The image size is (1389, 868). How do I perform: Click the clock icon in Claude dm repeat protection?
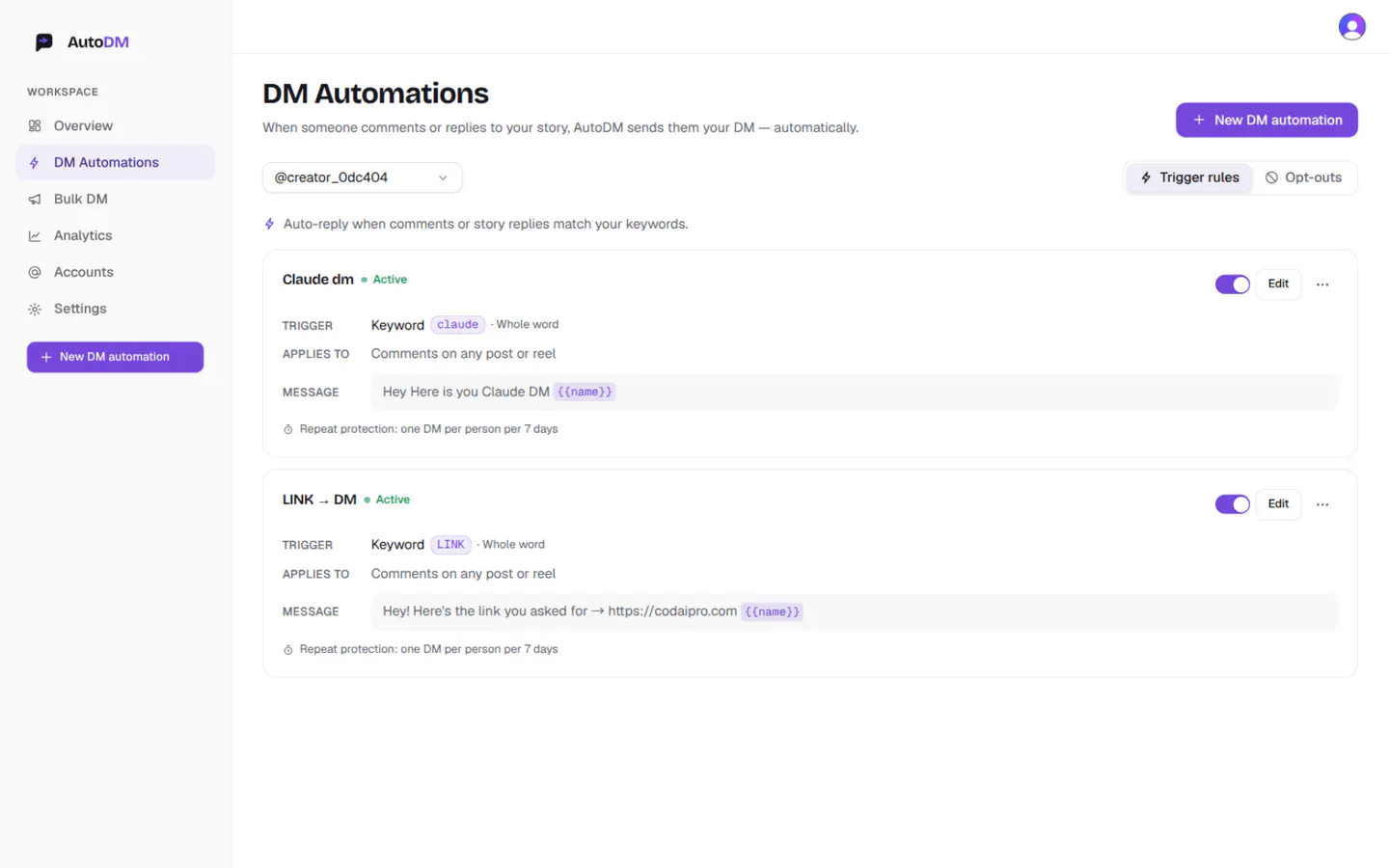pos(287,430)
